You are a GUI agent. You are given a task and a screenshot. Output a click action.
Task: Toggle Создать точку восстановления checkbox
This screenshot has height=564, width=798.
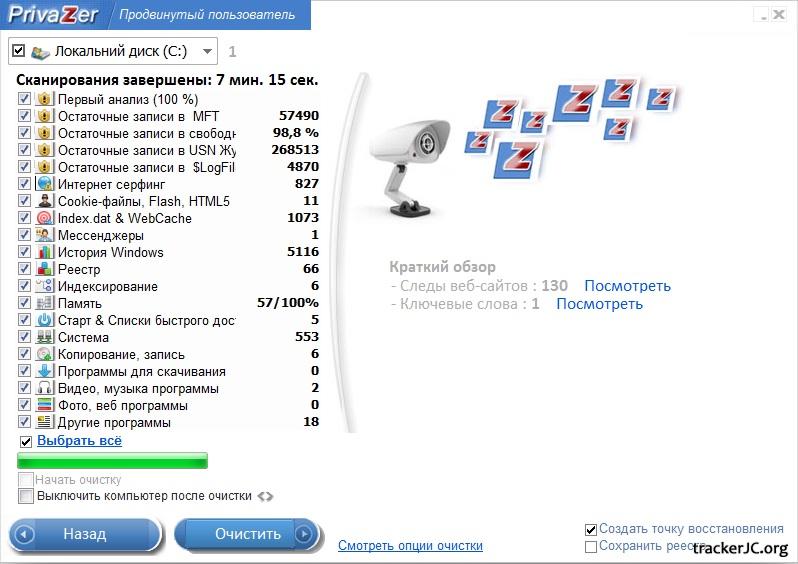pos(591,529)
